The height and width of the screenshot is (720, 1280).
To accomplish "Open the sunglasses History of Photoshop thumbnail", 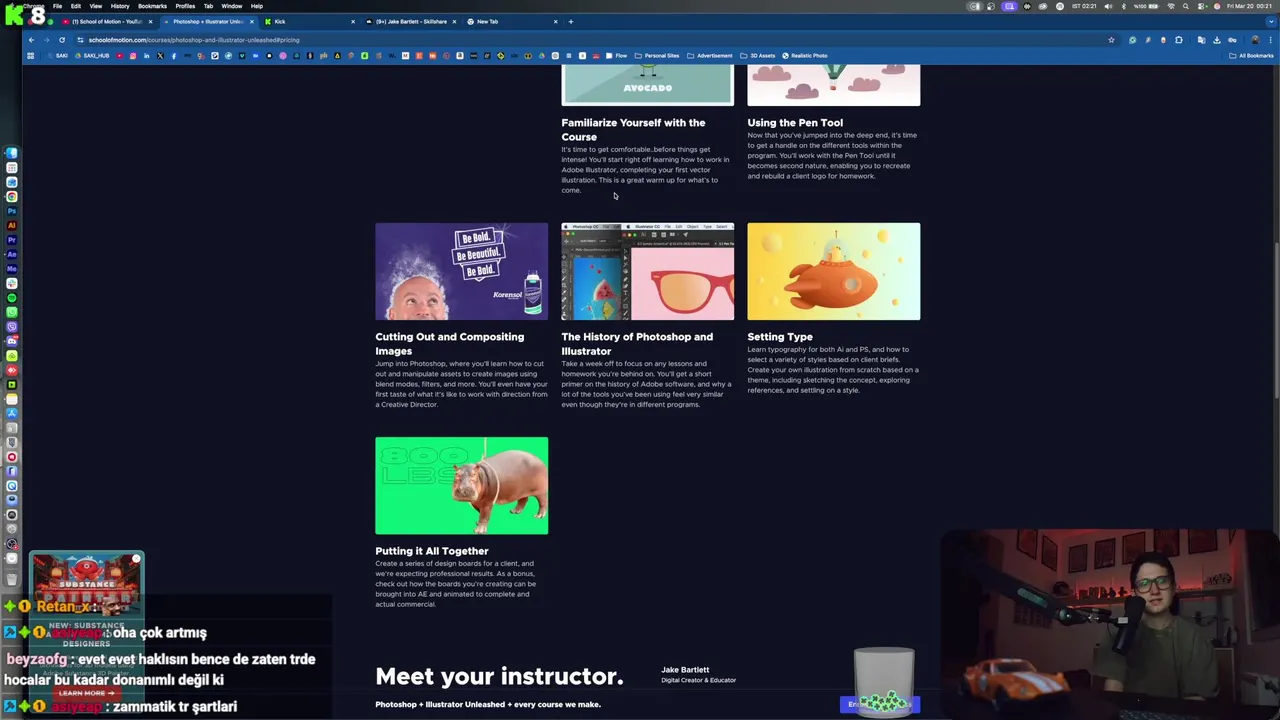I will tap(647, 271).
